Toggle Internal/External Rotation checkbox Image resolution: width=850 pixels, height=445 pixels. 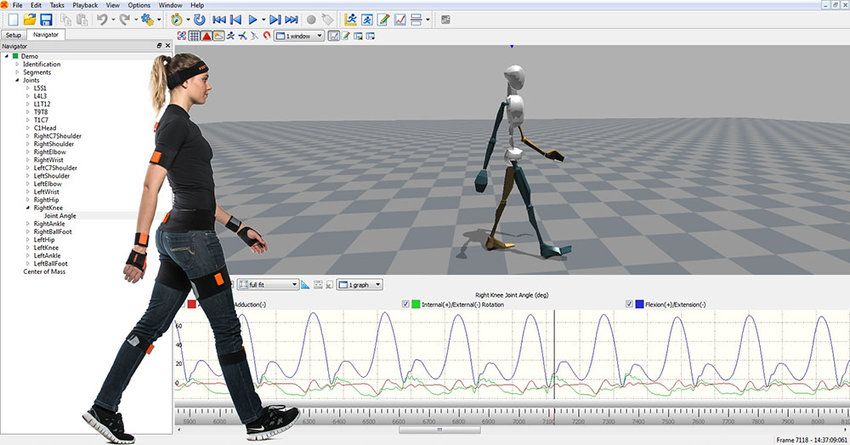(406, 304)
